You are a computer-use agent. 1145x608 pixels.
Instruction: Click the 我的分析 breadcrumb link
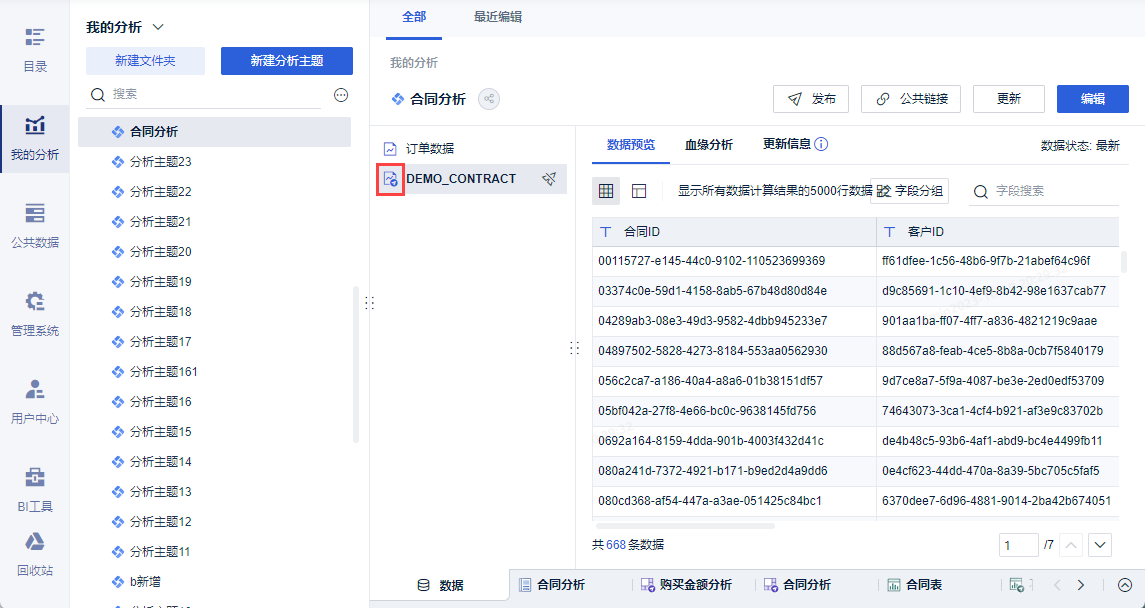(414, 63)
